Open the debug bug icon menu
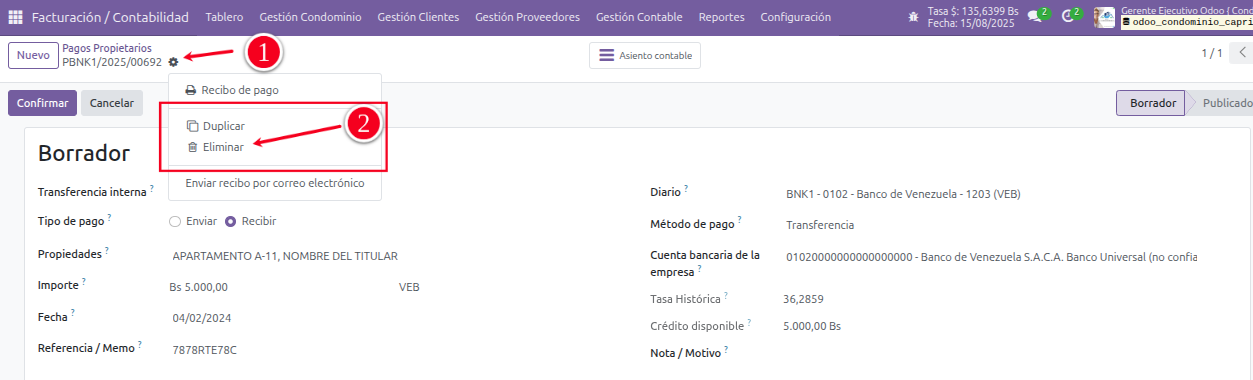This screenshot has width=1253, height=380. pos(914,17)
